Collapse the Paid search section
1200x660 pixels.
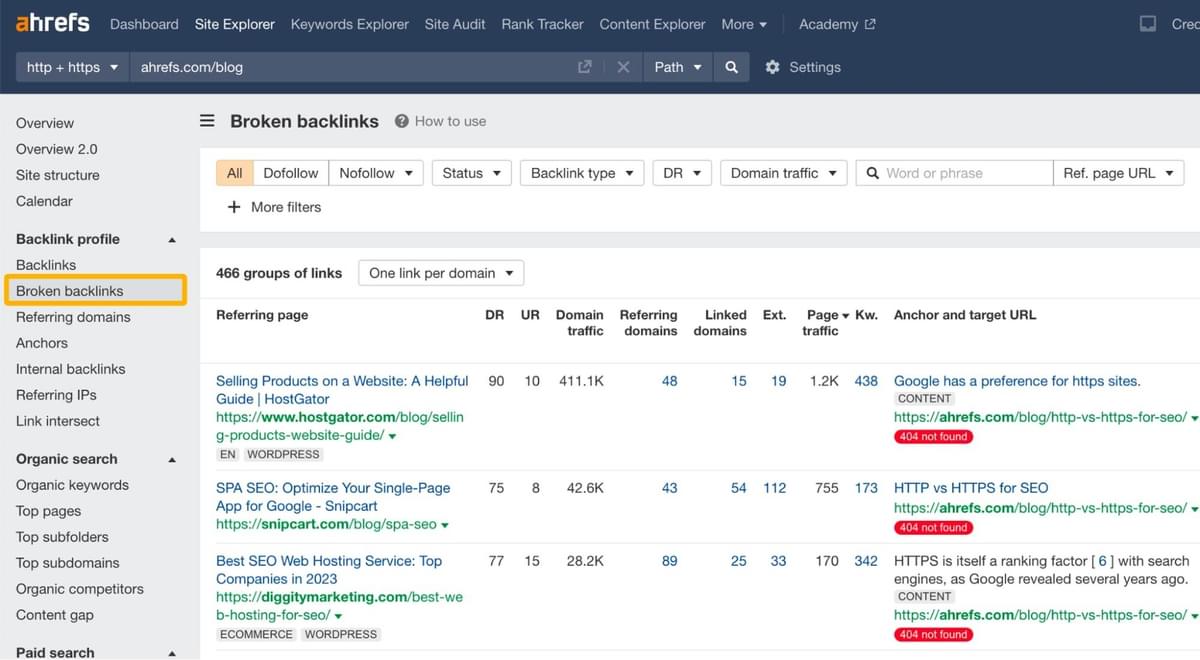[172, 654]
